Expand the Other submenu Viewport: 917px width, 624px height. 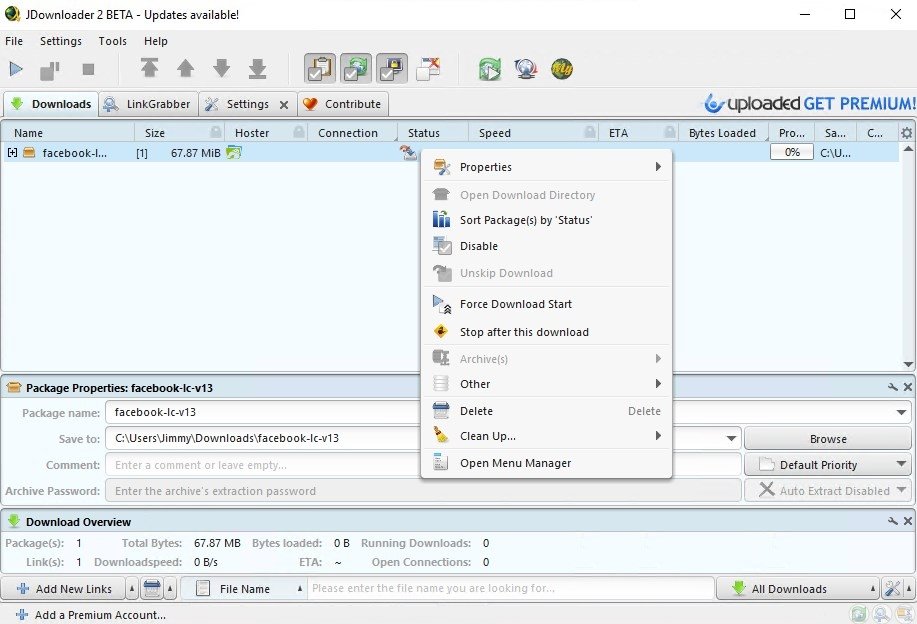click(546, 384)
